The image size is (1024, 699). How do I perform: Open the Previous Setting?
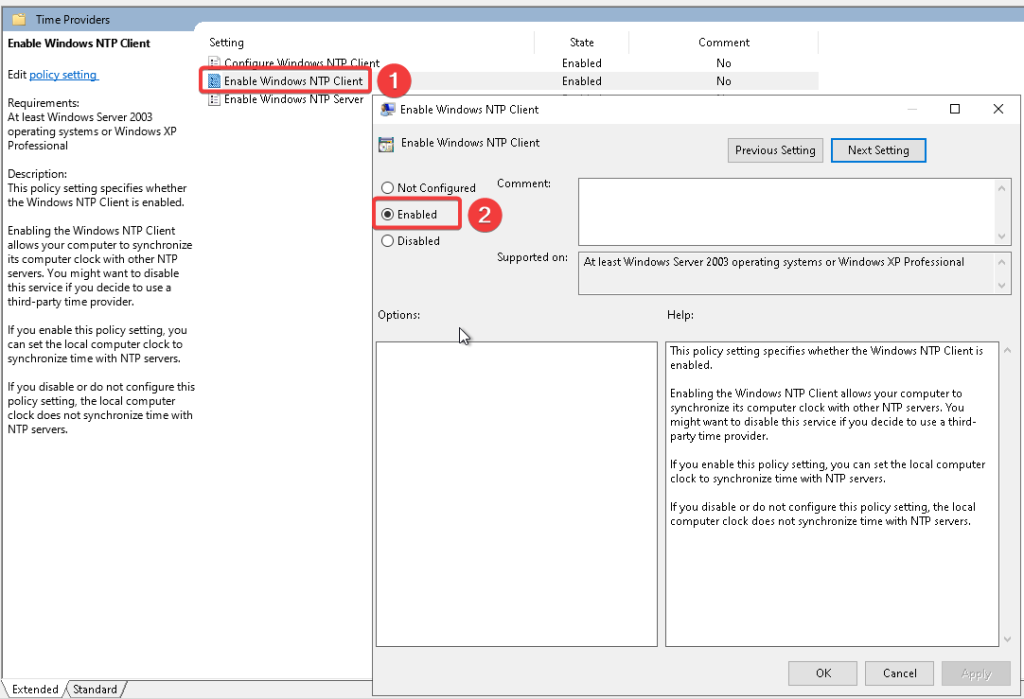[775, 150]
